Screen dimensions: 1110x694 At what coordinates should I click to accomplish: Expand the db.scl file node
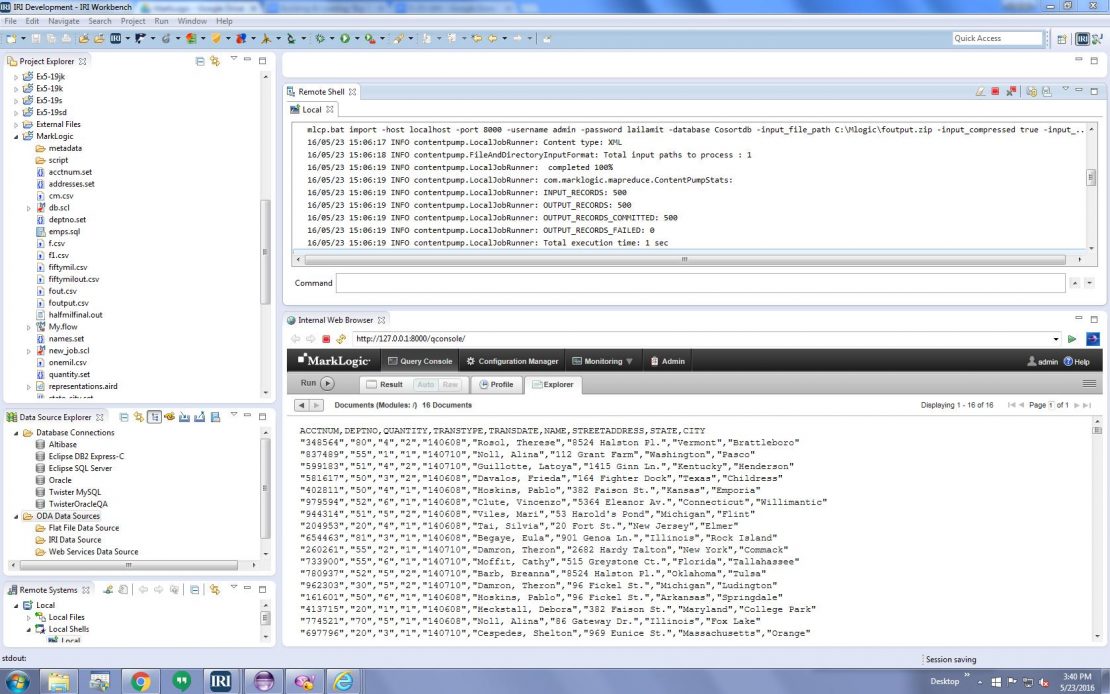[x=29, y=208]
